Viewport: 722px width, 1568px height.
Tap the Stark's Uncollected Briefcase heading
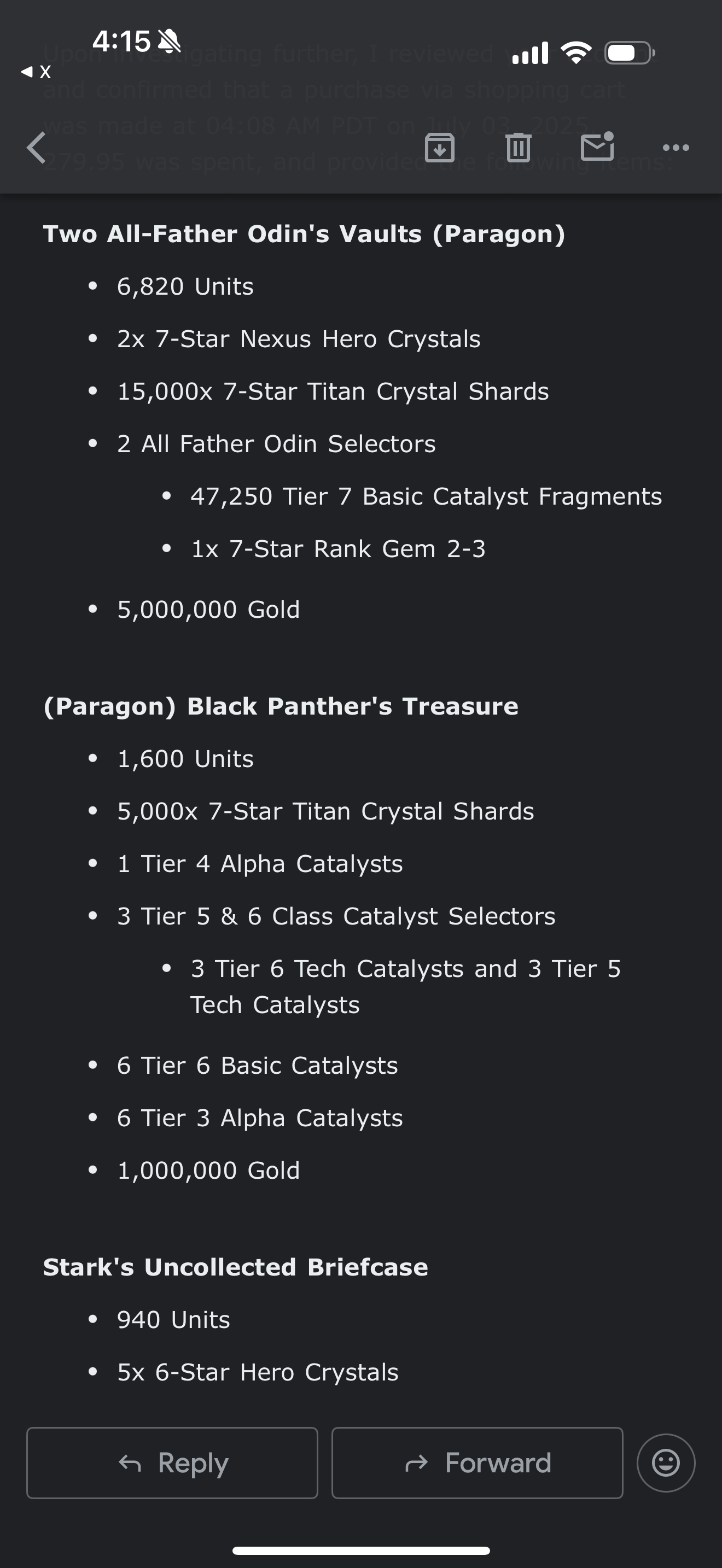point(236,1267)
